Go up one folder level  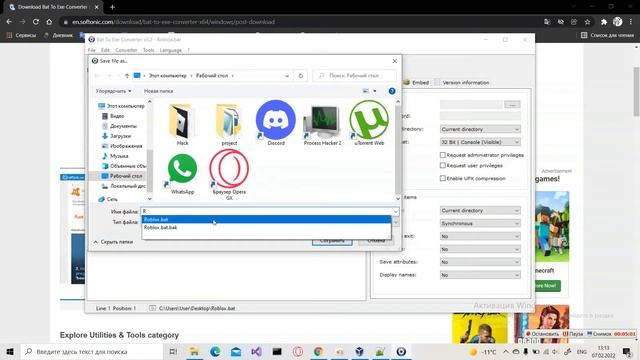tap(127, 76)
